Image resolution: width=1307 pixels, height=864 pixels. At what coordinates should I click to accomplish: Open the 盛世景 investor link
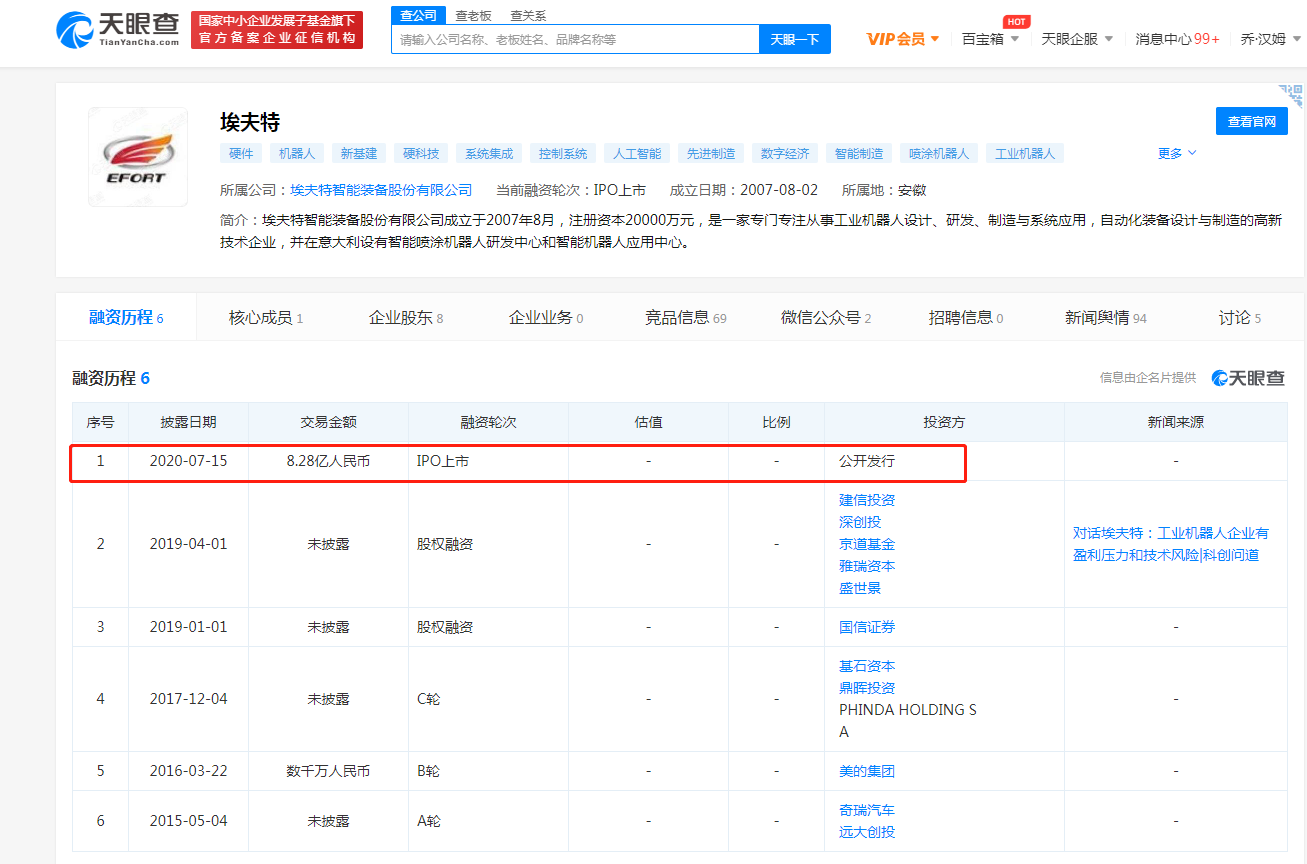click(860, 588)
